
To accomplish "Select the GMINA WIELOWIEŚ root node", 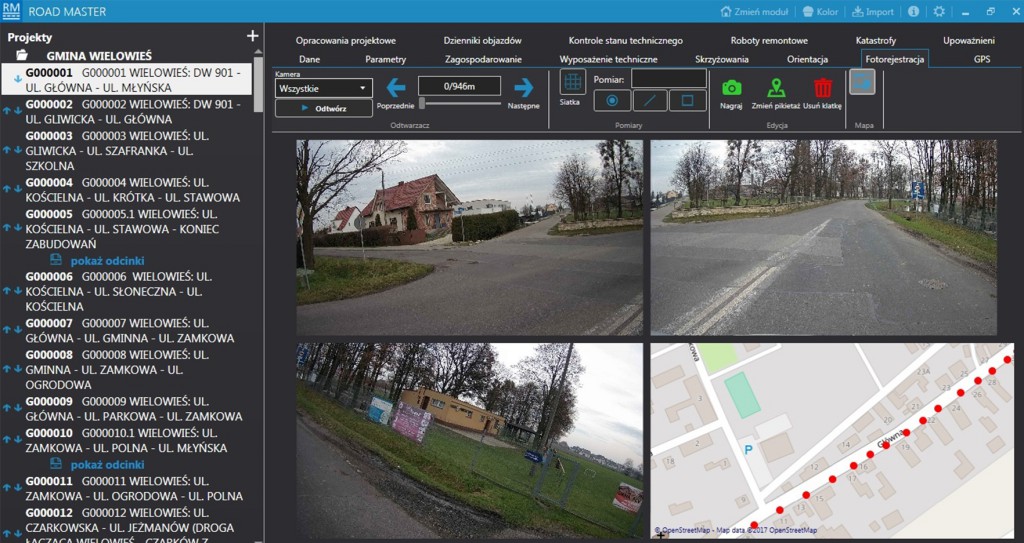I will (99, 56).
